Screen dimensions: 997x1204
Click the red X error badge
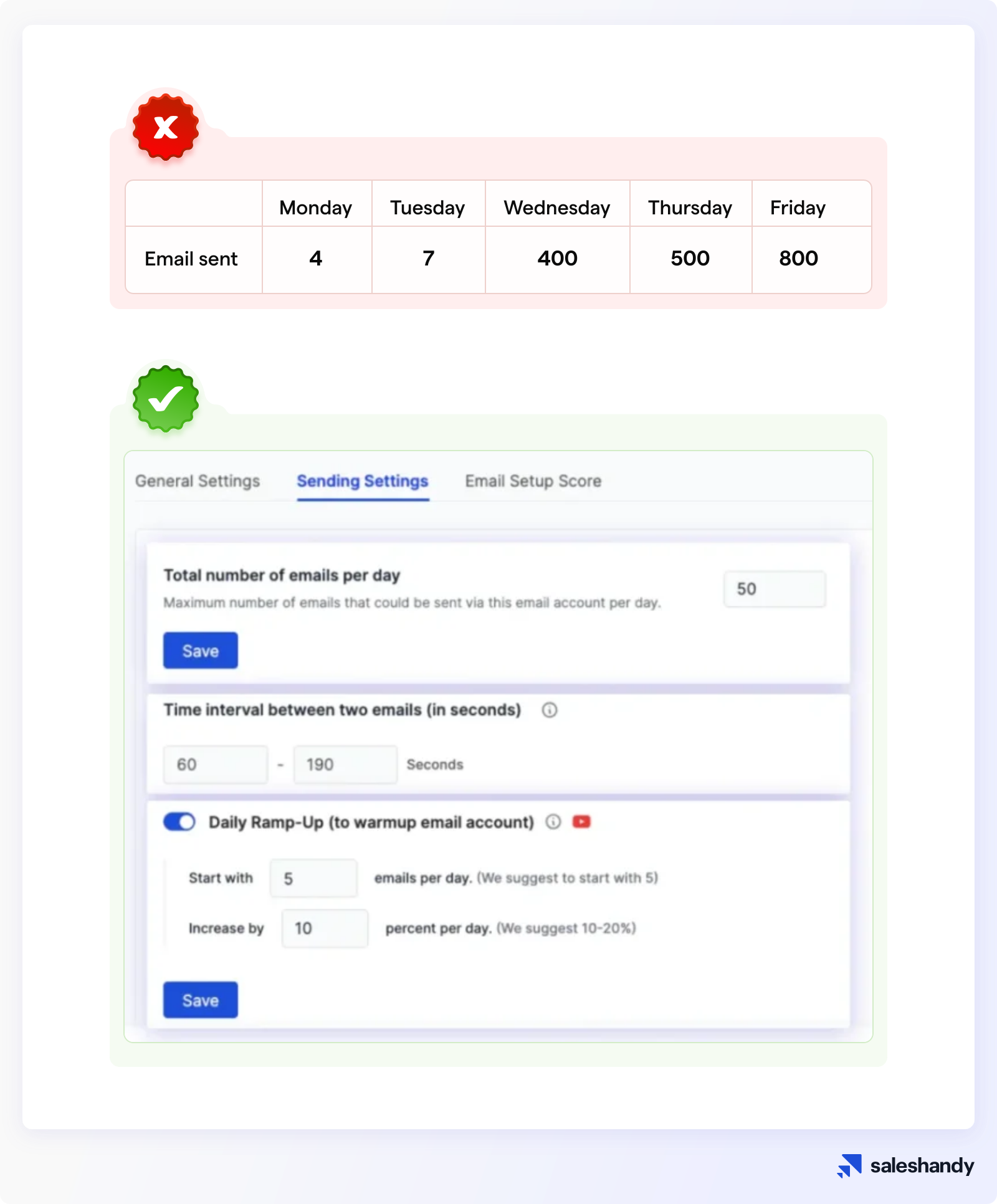pyautogui.click(x=165, y=128)
